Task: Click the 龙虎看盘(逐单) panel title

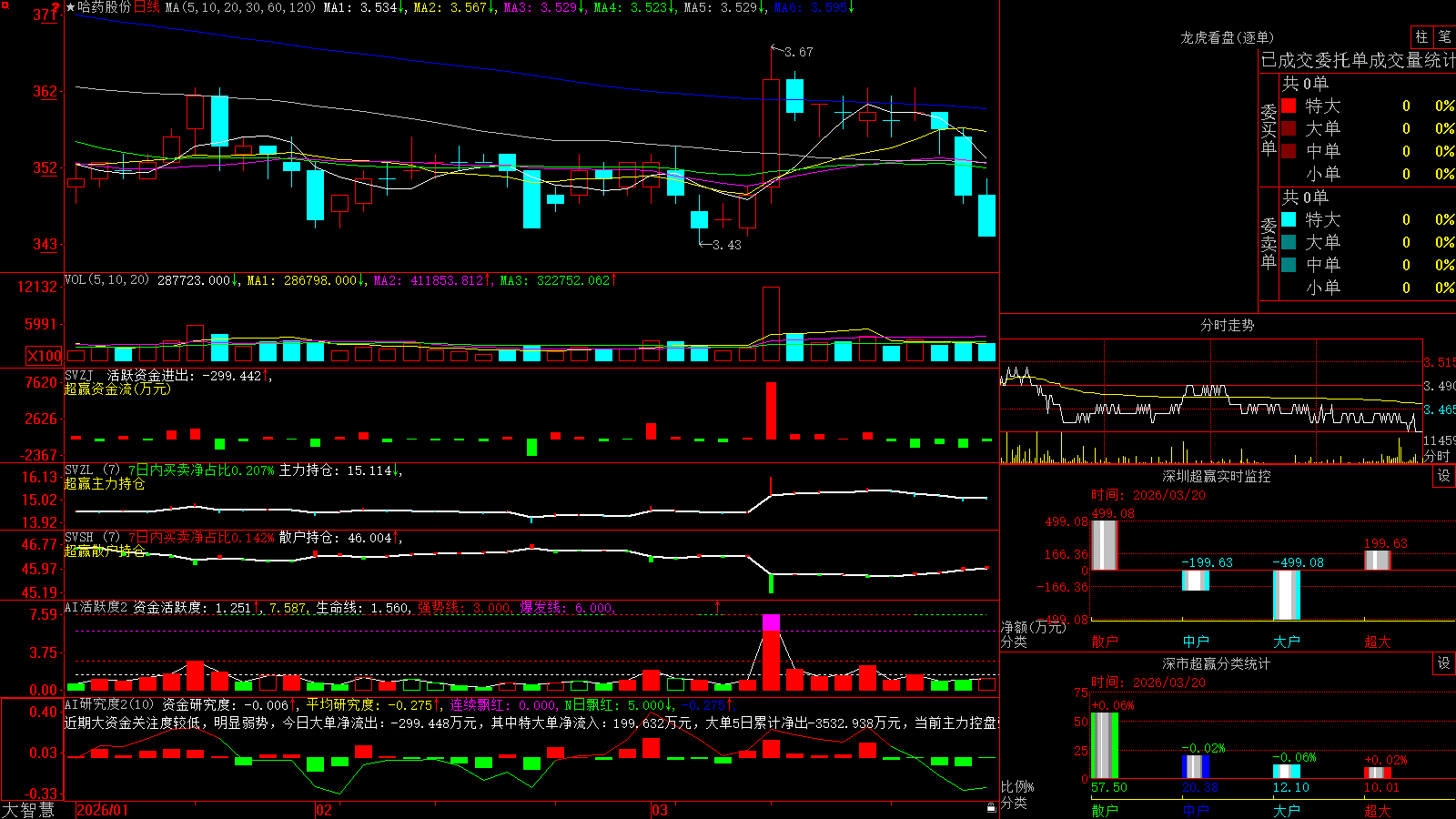Action: (x=1227, y=37)
